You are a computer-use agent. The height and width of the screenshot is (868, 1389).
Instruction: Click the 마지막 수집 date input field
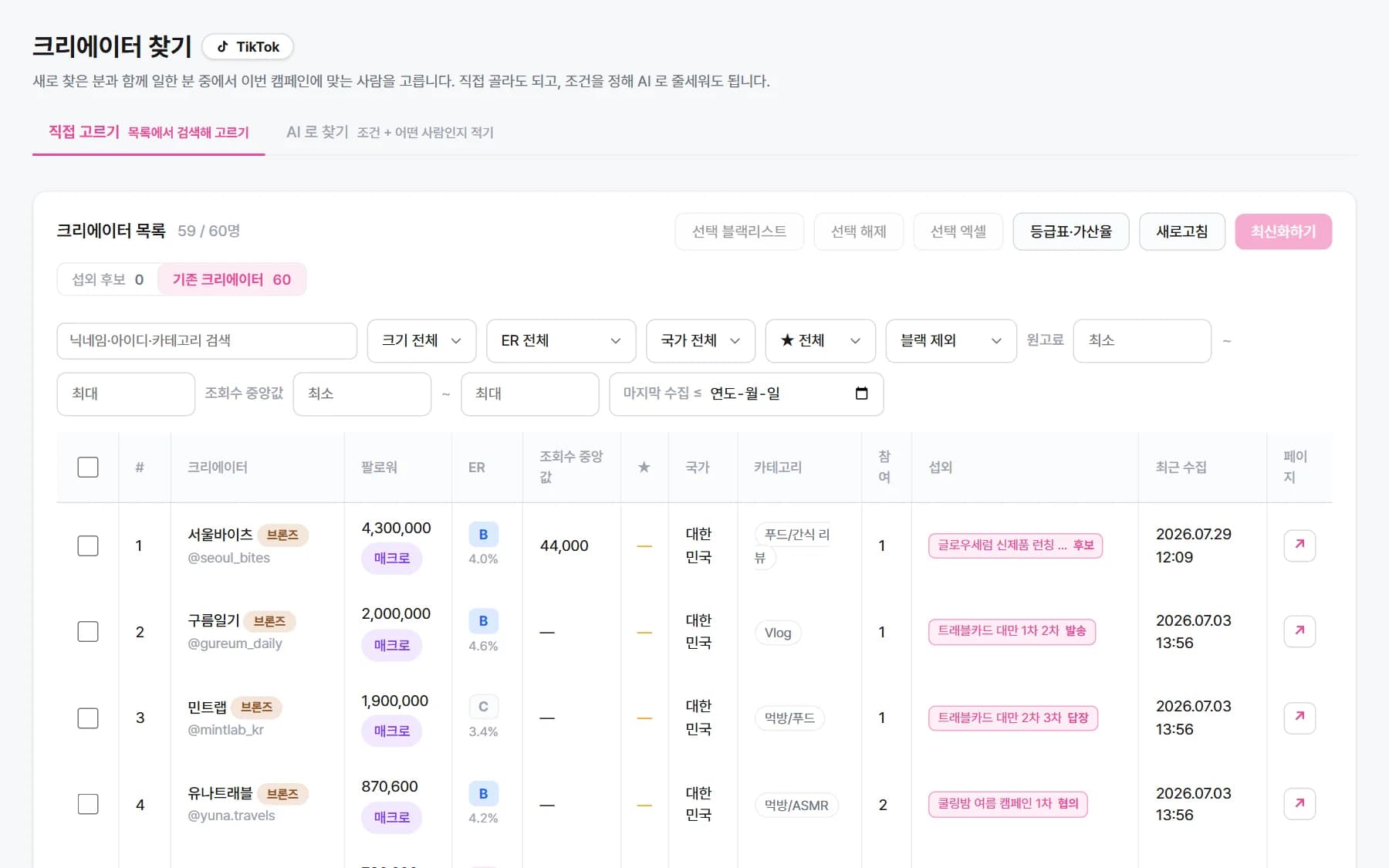[746, 393]
